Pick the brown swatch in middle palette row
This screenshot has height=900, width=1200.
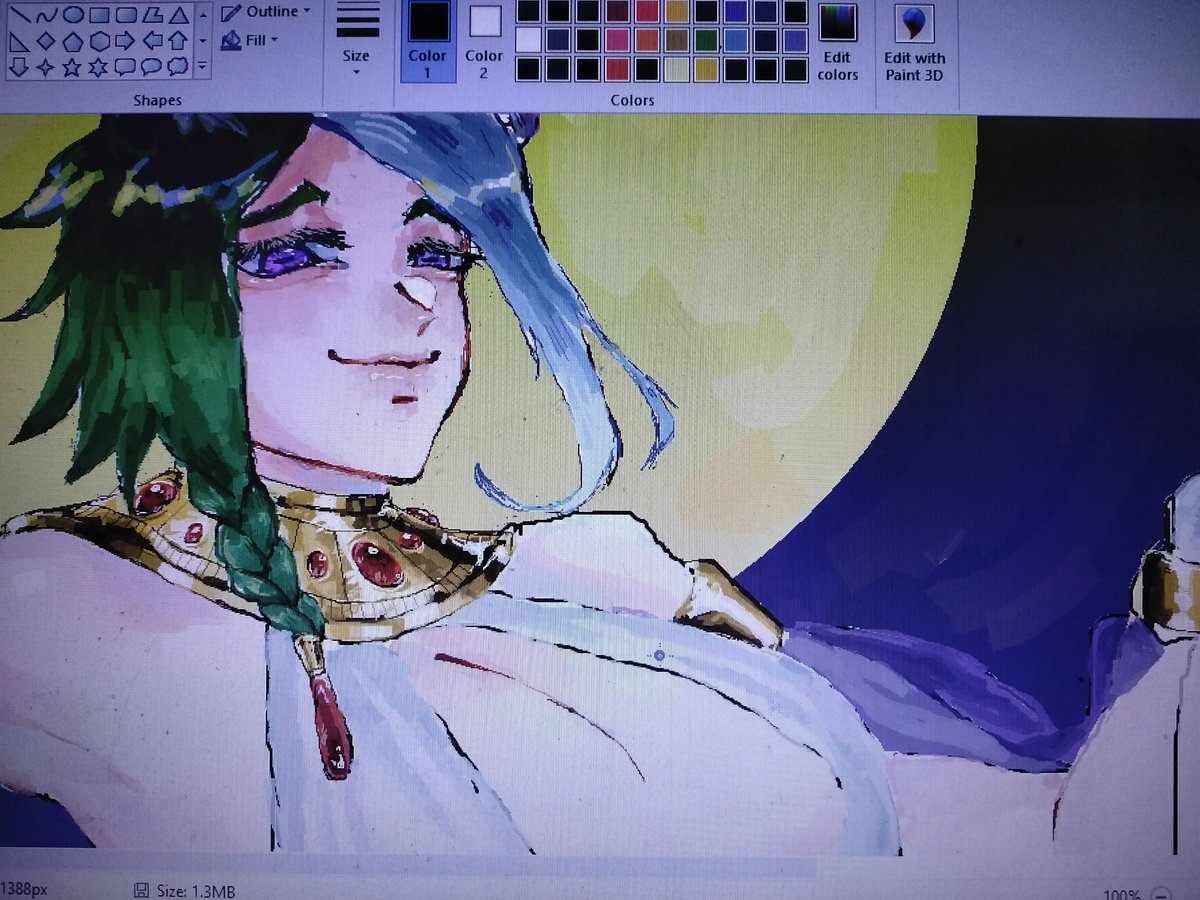677,40
